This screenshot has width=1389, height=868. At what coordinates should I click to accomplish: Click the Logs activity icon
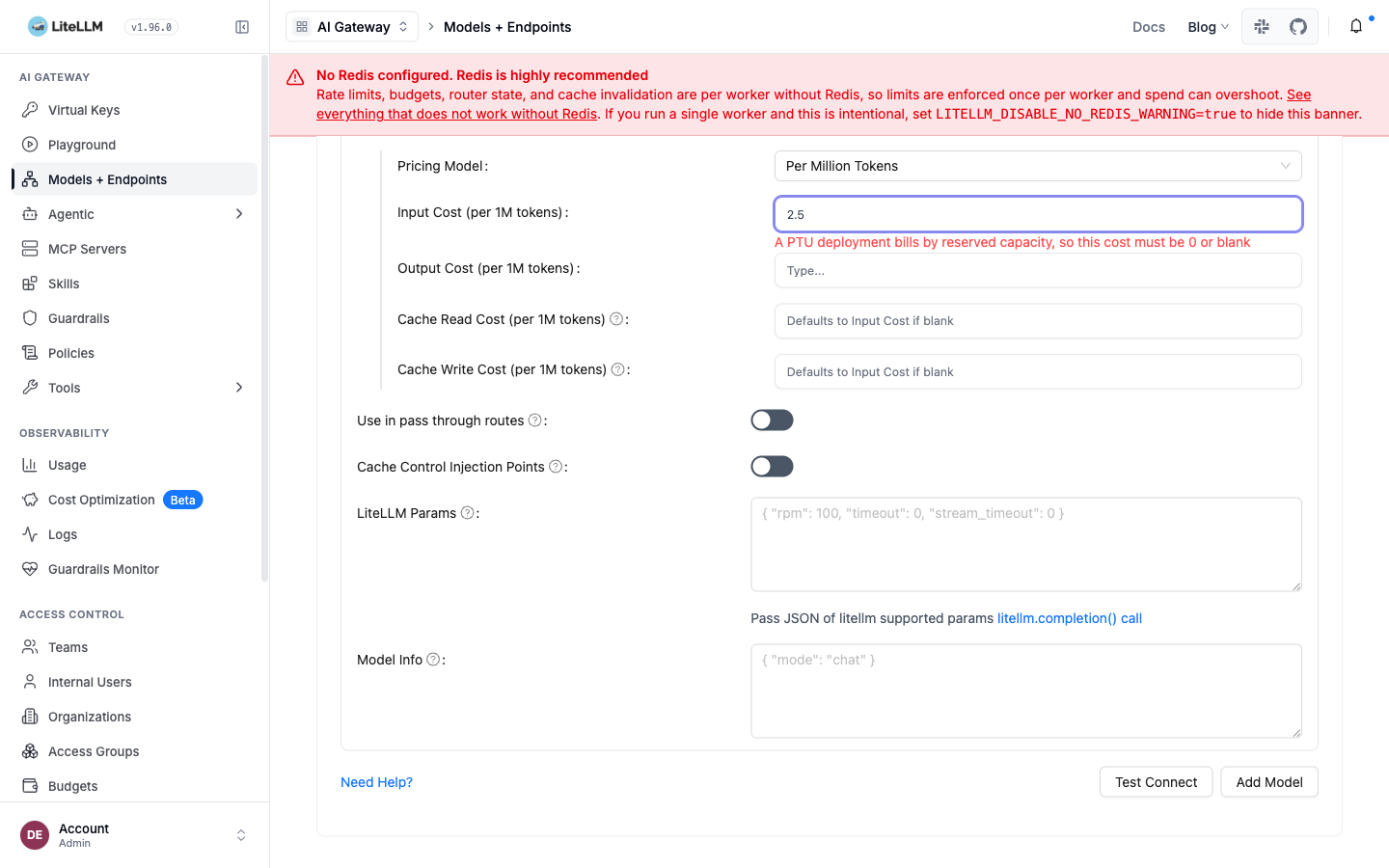click(30, 534)
